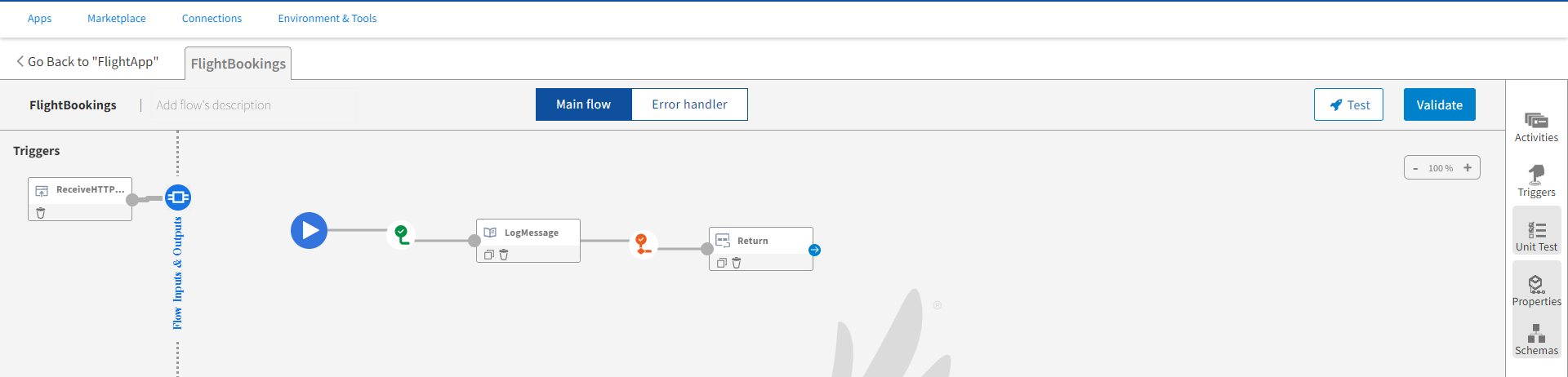Click the blue flow start play button

310,231
